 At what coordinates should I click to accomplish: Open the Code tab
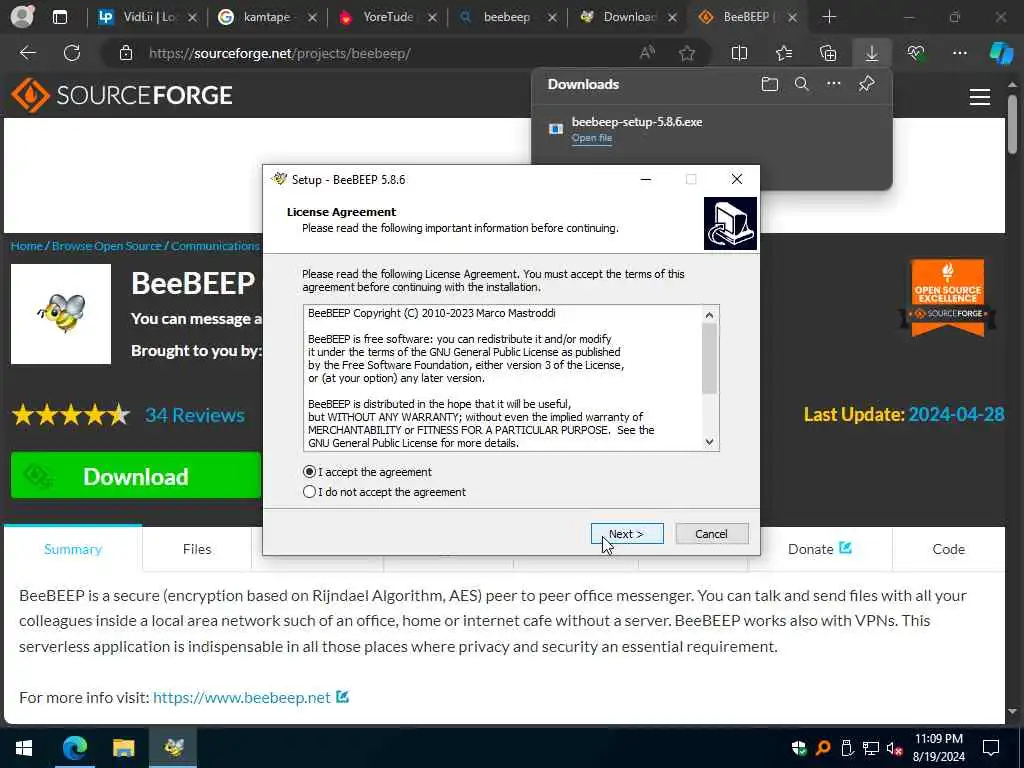tap(948, 549)
